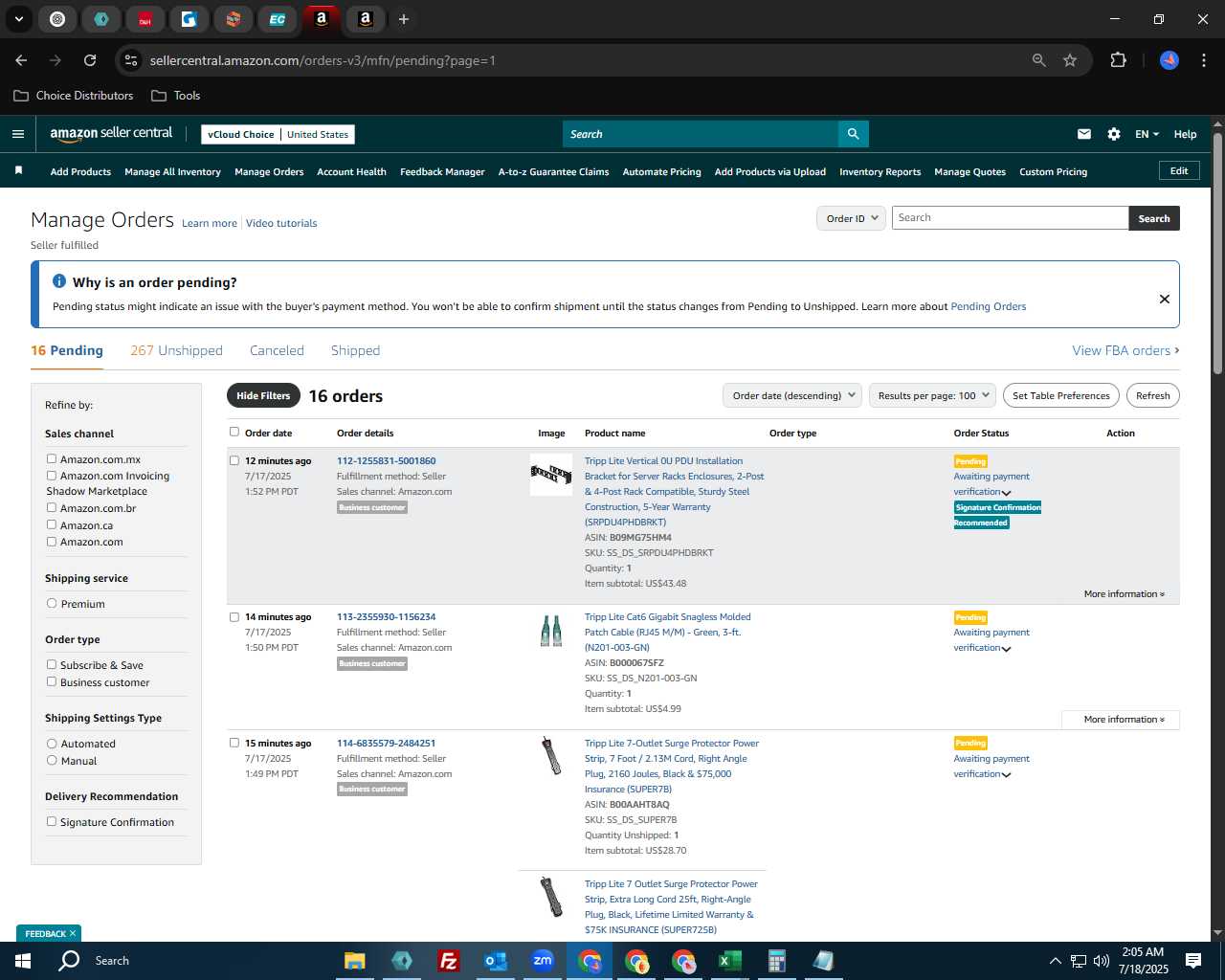Toggle the select-all orders checkbox
1225x980 pixels.
pos(234,432)
